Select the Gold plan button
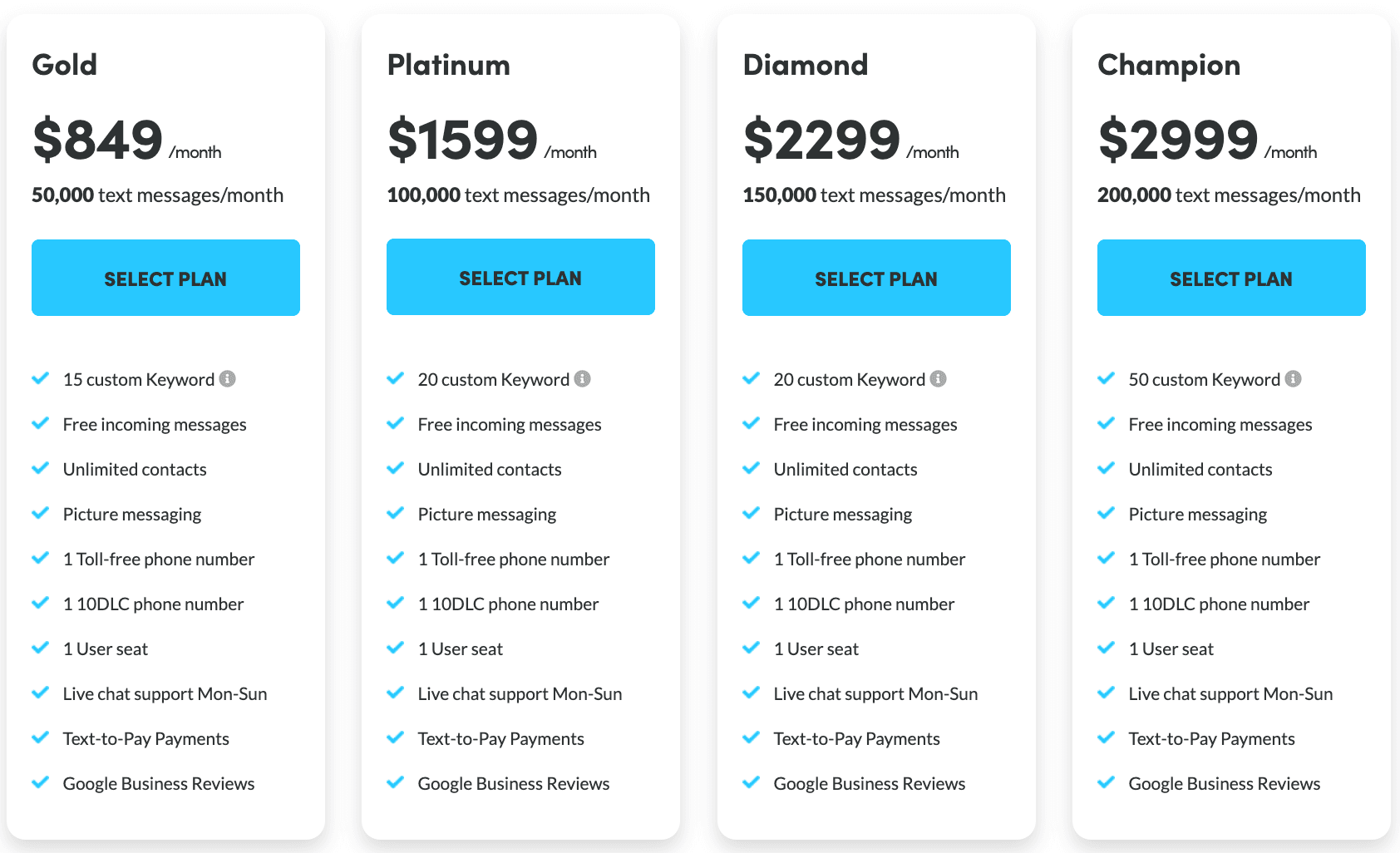Image resolution: width=1400 pixels, height=853 pixels. tap(165, 278)
